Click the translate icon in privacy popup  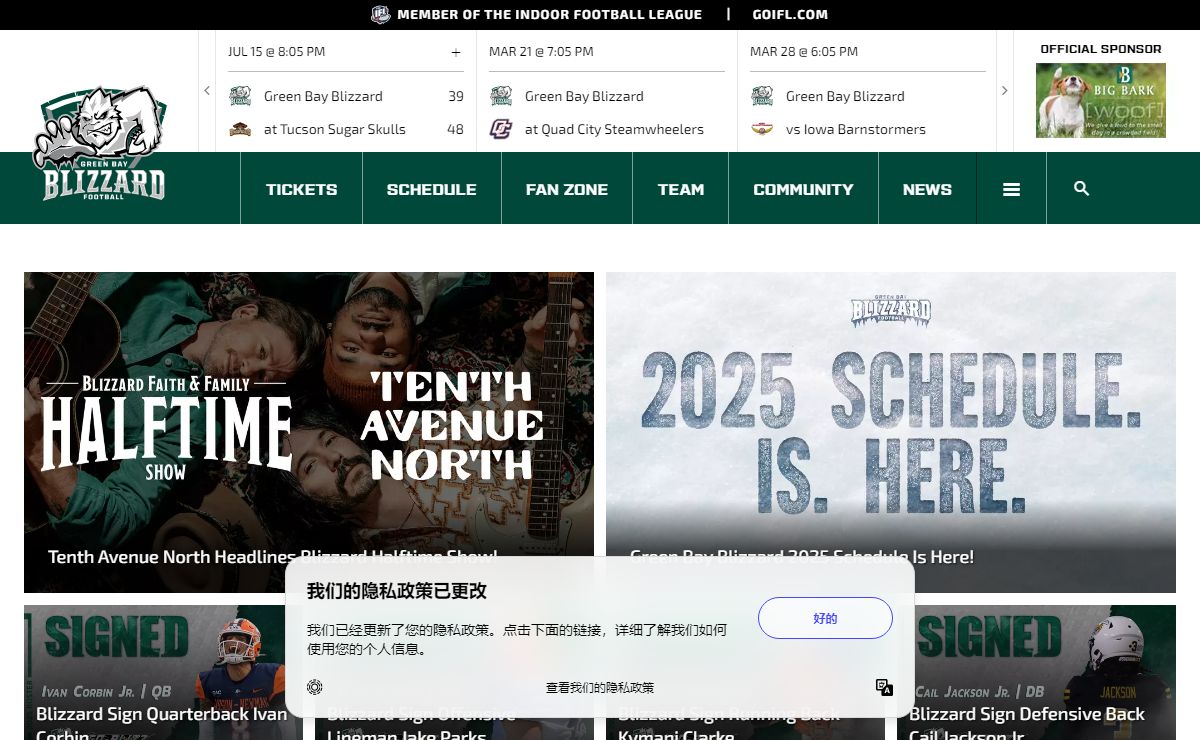point(884,687)
